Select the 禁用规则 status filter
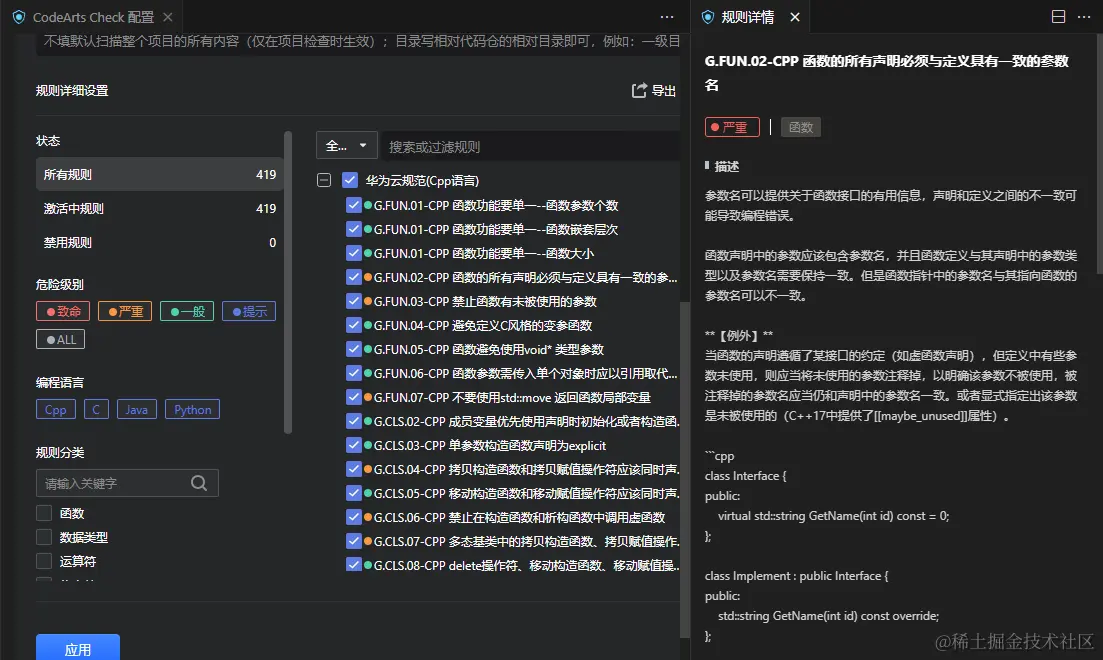1103x660 pixels. (x=159, y=242)
